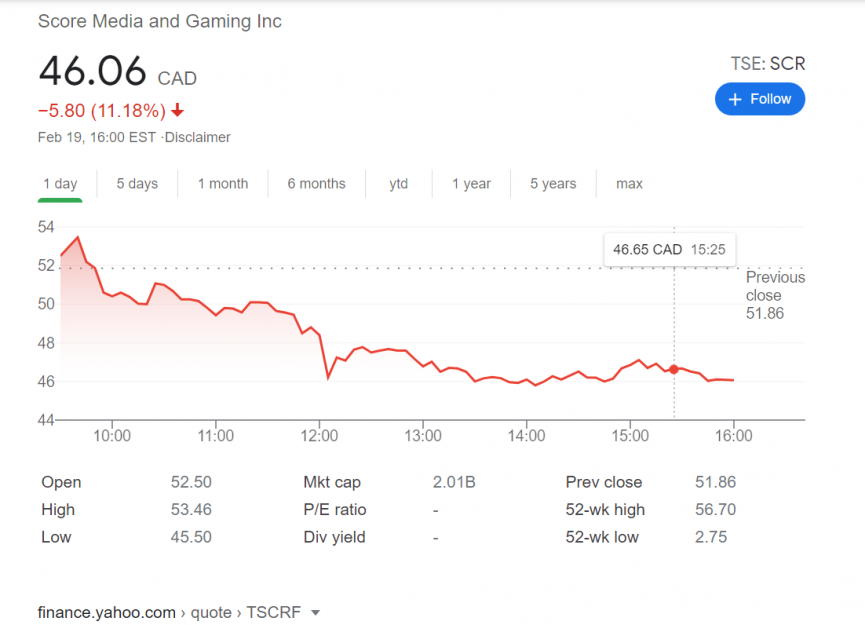The height and width of the screenshot is (625, 865).
Task: Click the High value 53.46
Action: coord(191,509)
